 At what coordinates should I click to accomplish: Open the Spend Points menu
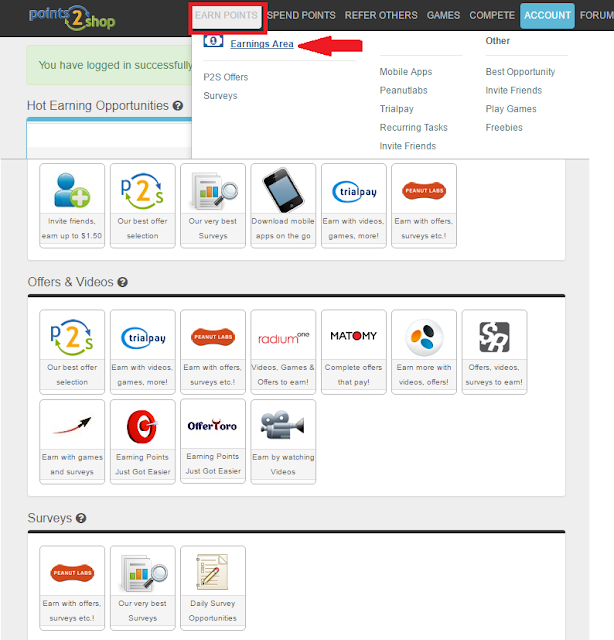pos(301,16)
